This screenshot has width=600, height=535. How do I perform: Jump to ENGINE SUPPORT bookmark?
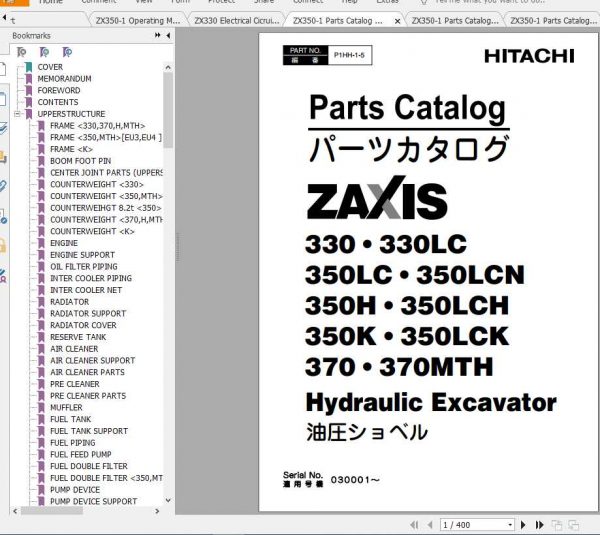click(82, 255)
